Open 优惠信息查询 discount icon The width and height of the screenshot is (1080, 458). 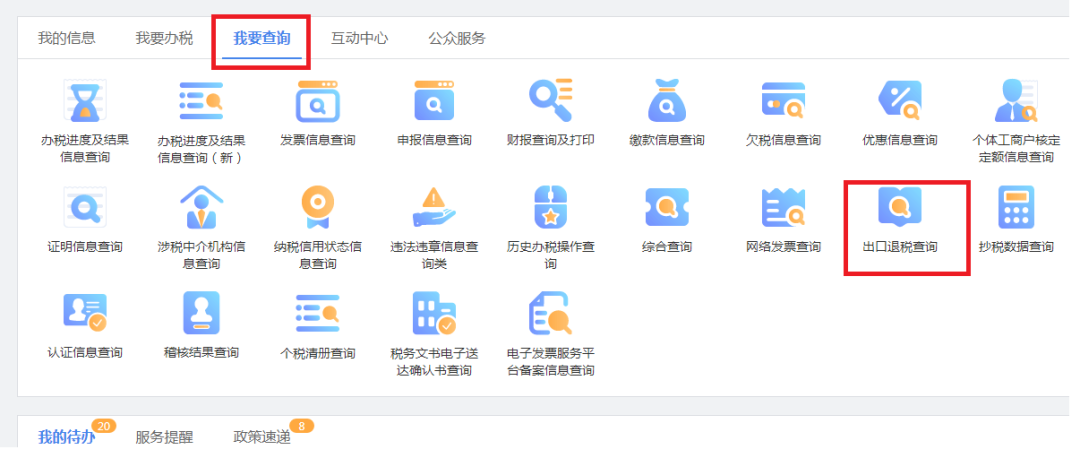[899, 101]
